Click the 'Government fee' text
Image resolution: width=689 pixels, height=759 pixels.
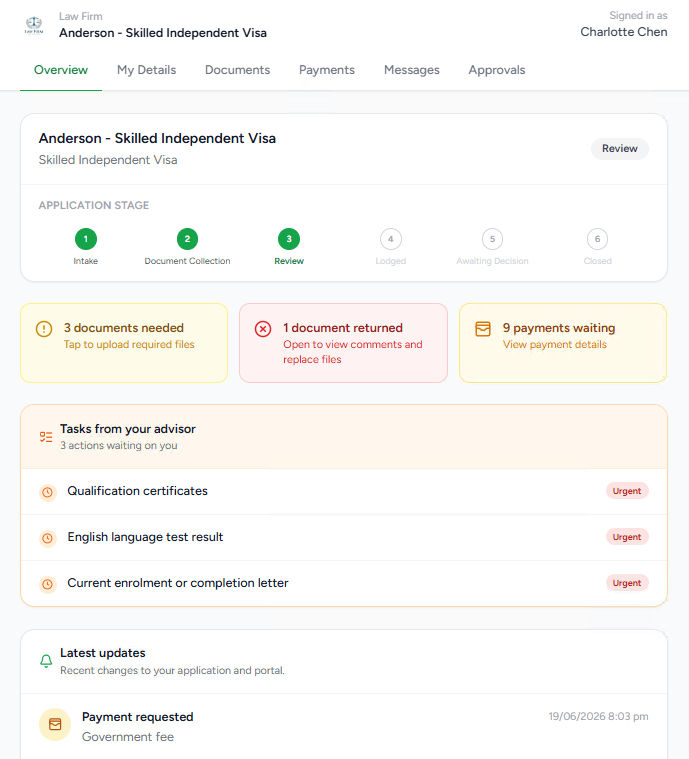pos(128,737)
